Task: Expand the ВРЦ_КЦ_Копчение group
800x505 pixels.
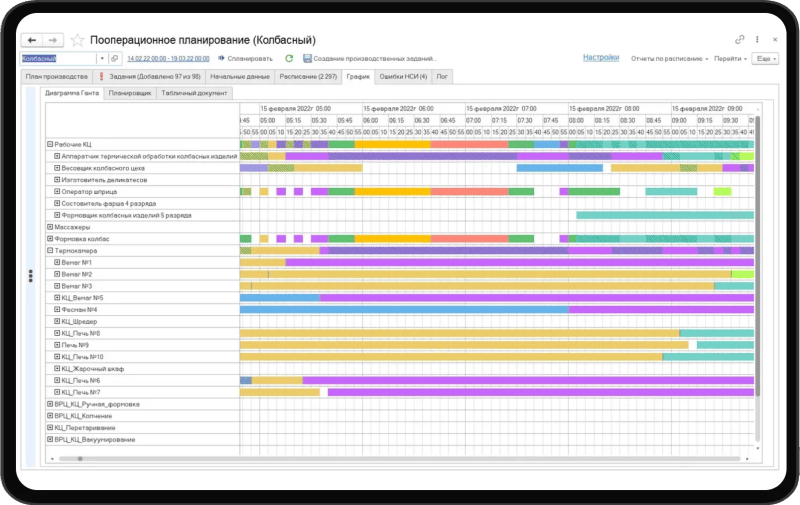Action: click(50, 416)
